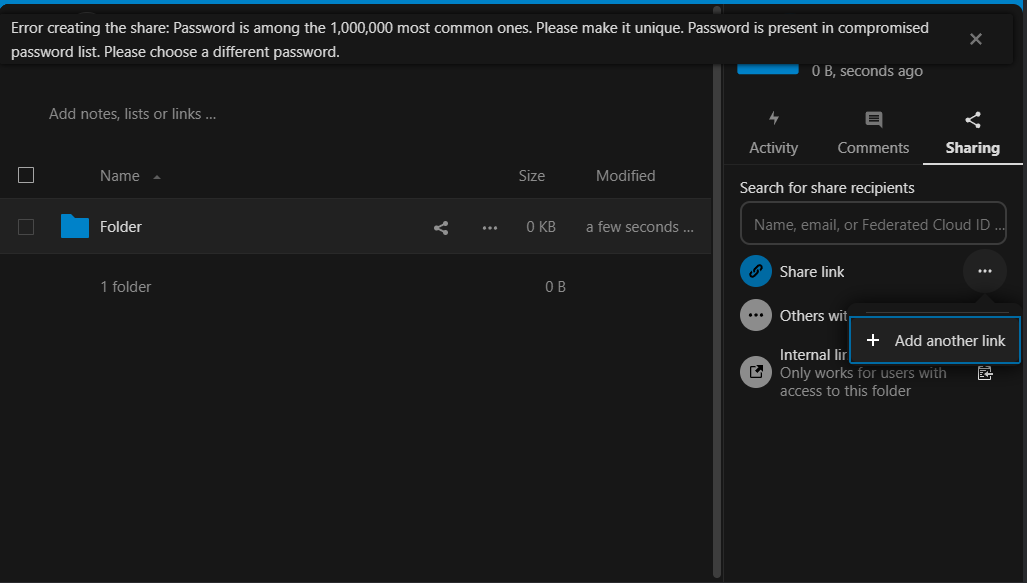Click the '0 KB' size value

[541, 227]
